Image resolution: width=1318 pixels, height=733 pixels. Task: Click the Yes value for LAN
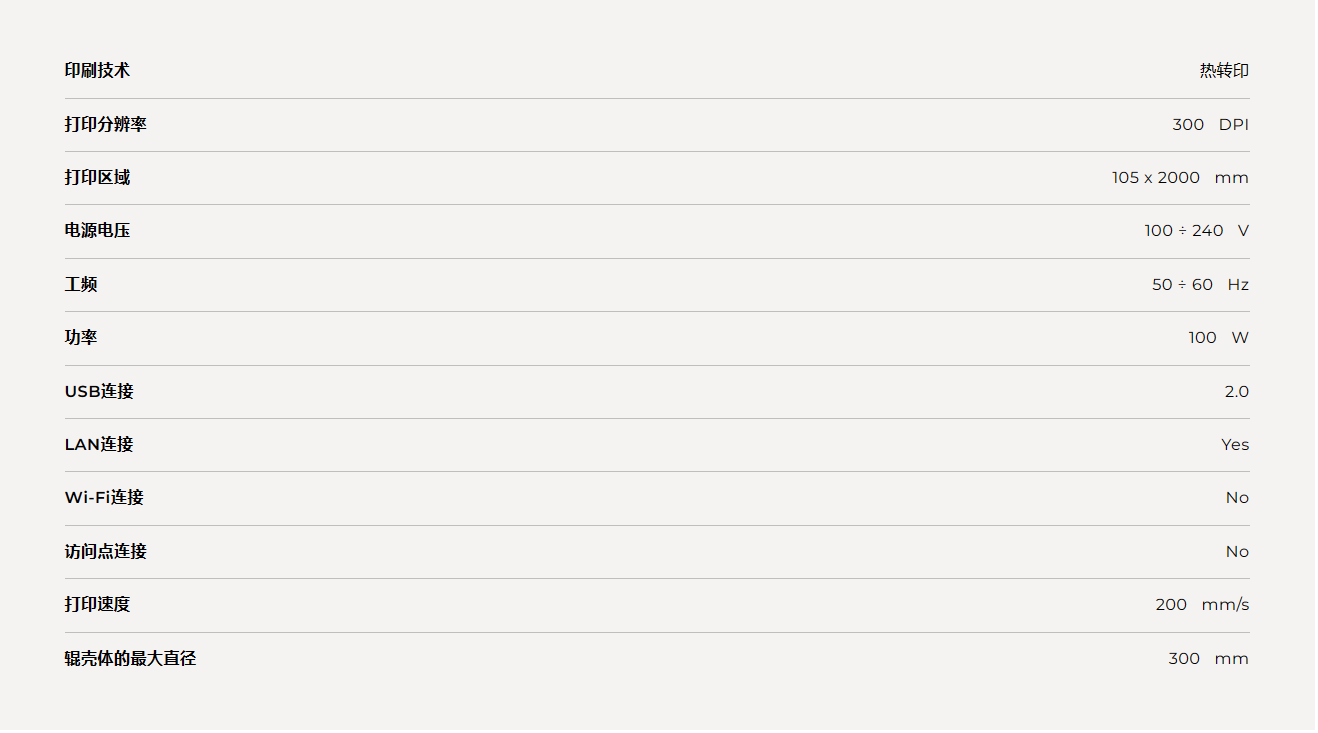pyautogui.click(x=1235, y=445)
